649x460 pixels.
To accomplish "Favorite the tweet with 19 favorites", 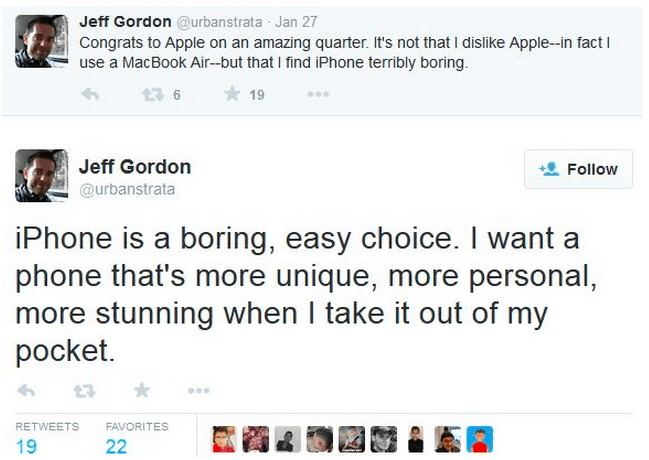I will [x=232, y=95].
